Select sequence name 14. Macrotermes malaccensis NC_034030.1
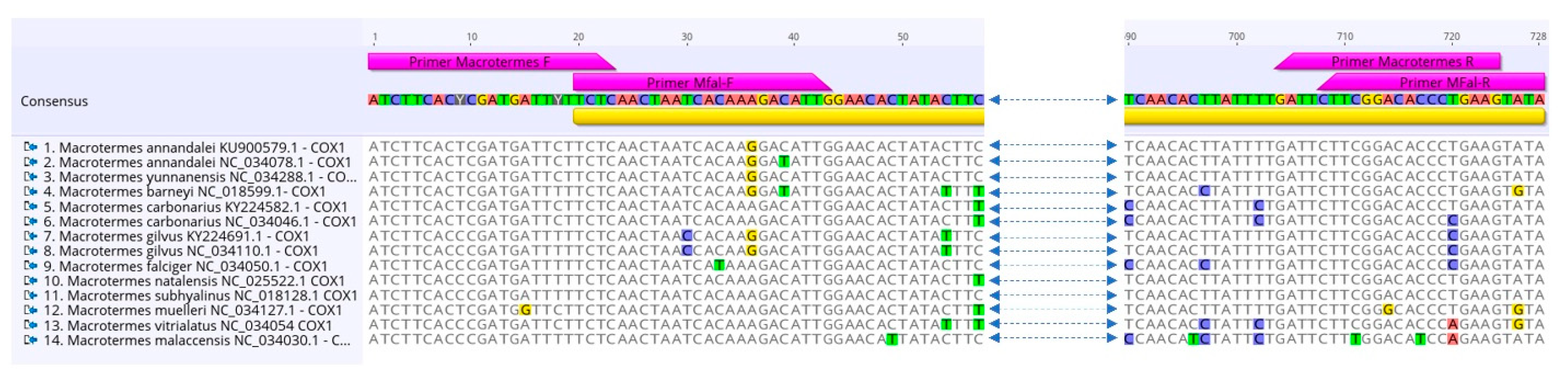This screenshot has width=1568, height=382. (197, 340)
